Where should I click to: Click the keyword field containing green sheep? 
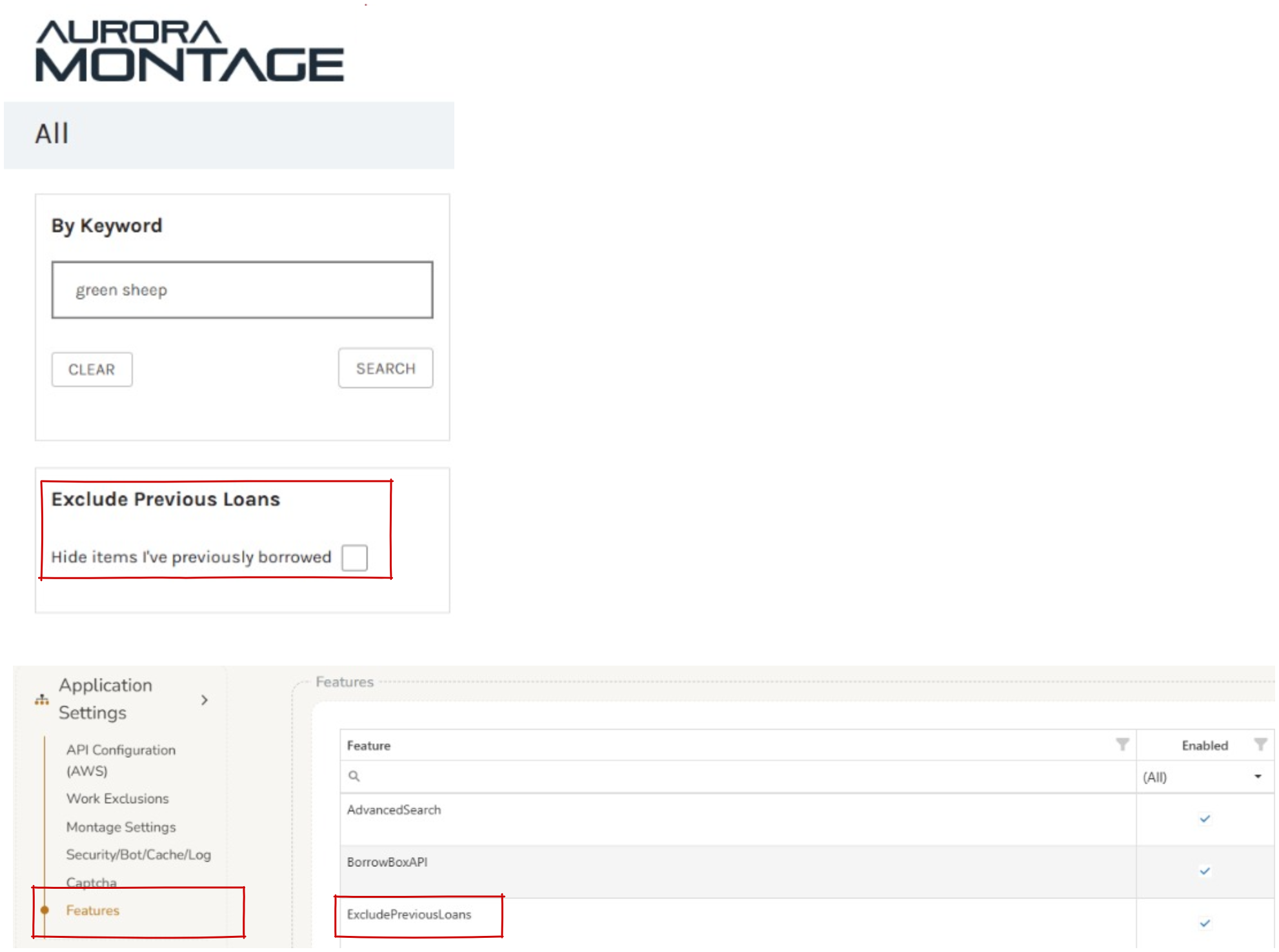click(x=242, y=290)
